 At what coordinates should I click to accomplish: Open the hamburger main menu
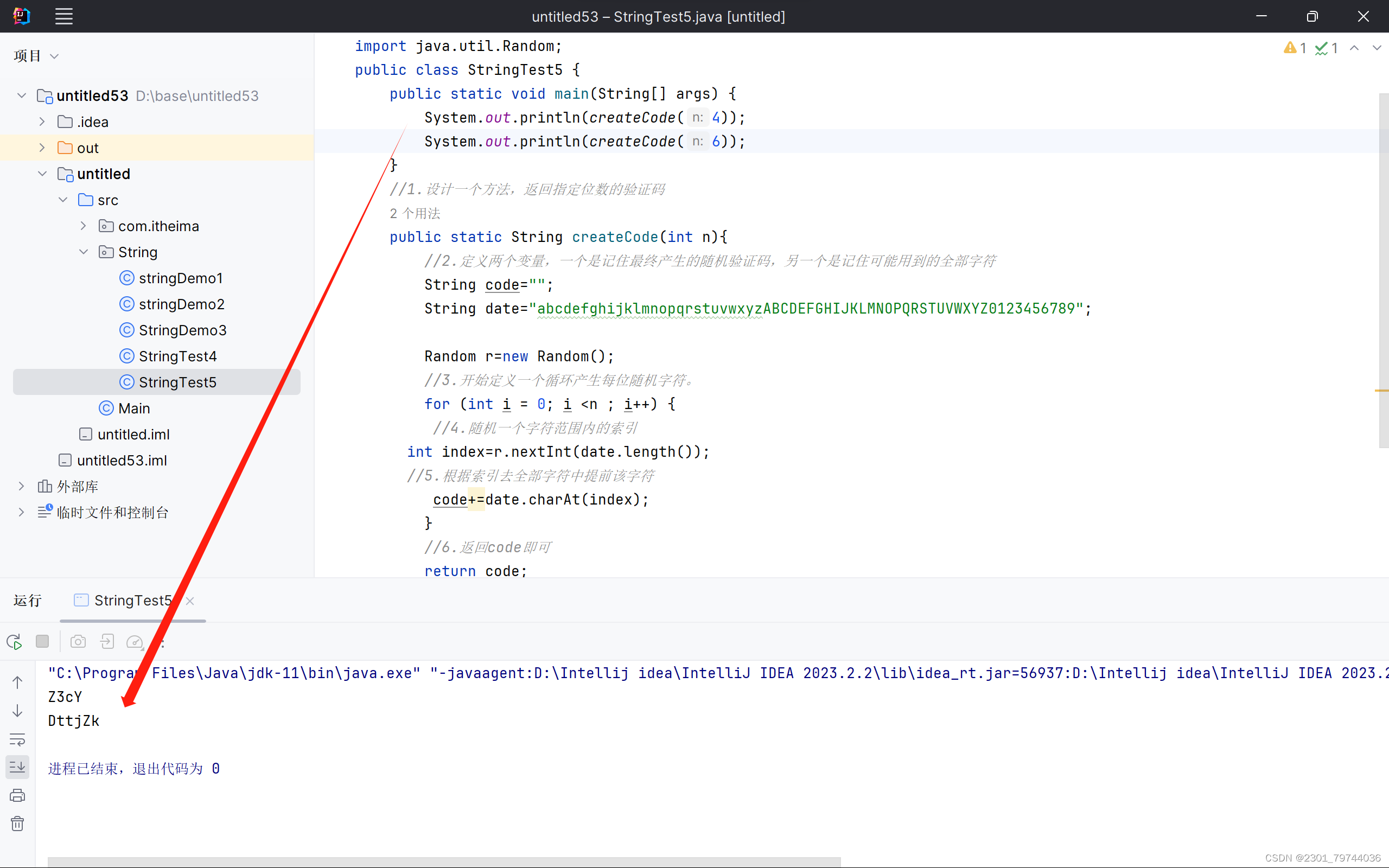(63, 16)
